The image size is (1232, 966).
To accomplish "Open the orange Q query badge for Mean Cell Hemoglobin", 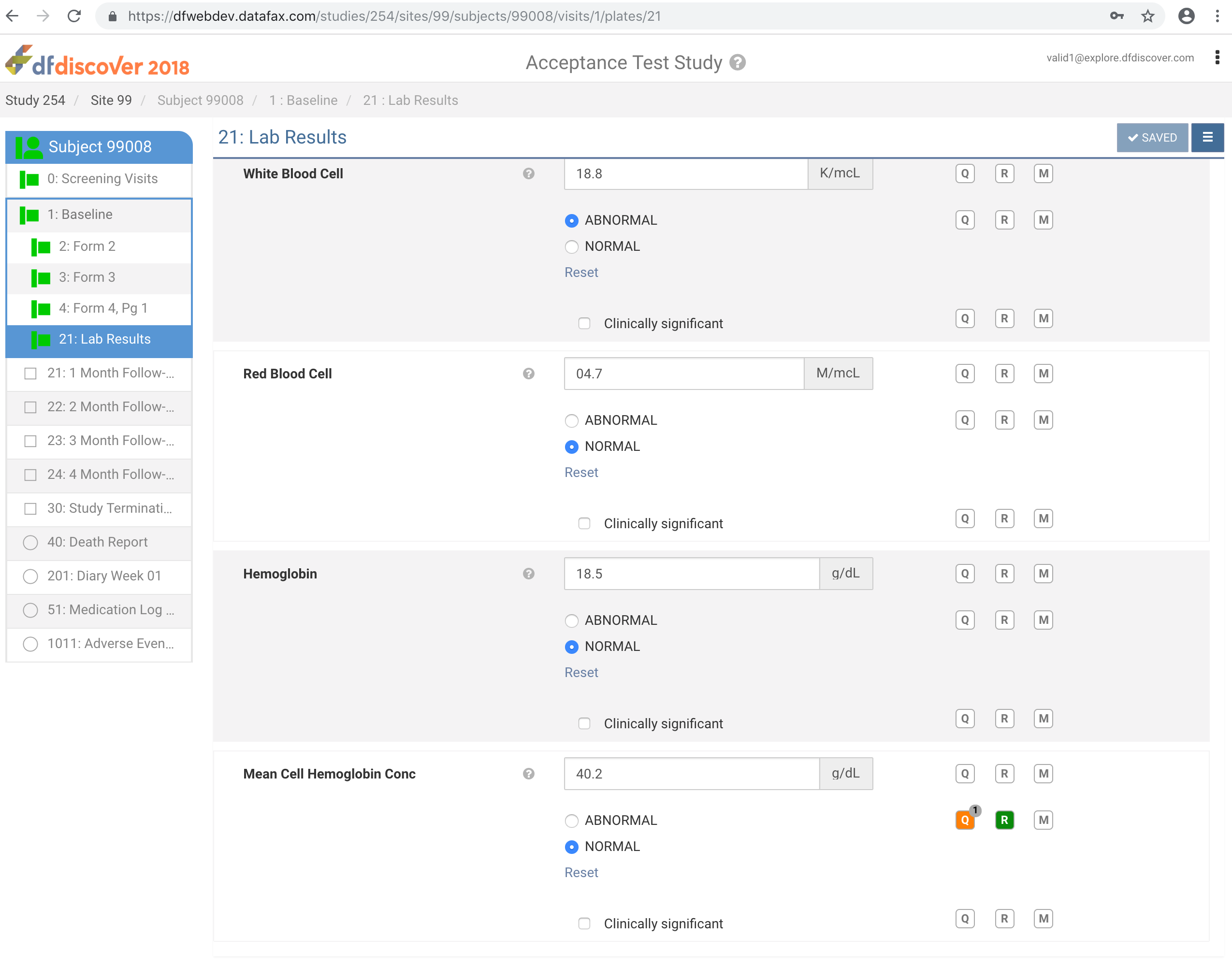I will pos(964,820).
